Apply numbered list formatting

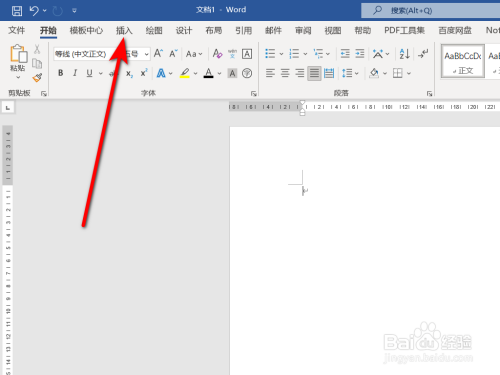tap(294, 54)
